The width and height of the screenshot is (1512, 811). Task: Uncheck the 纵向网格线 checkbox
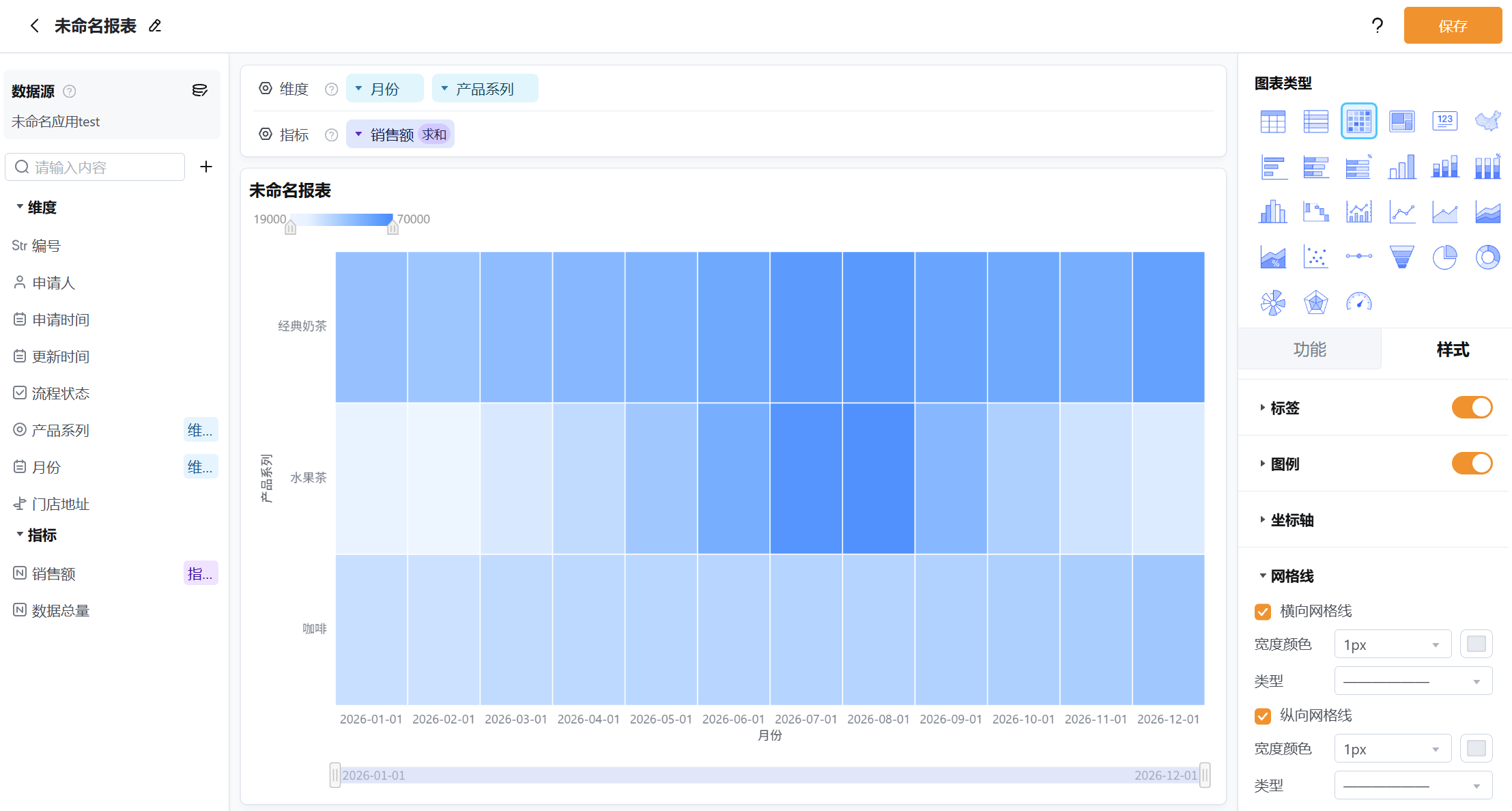point(1263,716)
